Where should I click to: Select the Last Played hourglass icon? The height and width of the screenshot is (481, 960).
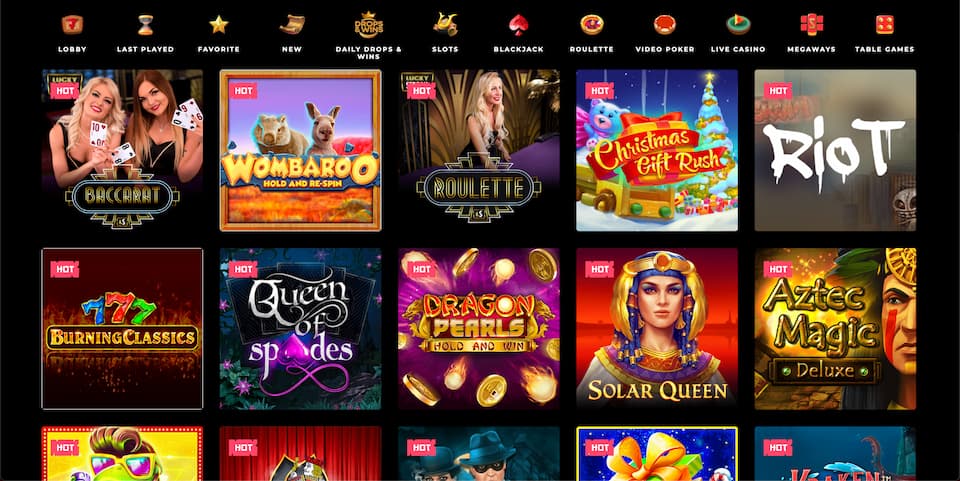click(145, 25)
